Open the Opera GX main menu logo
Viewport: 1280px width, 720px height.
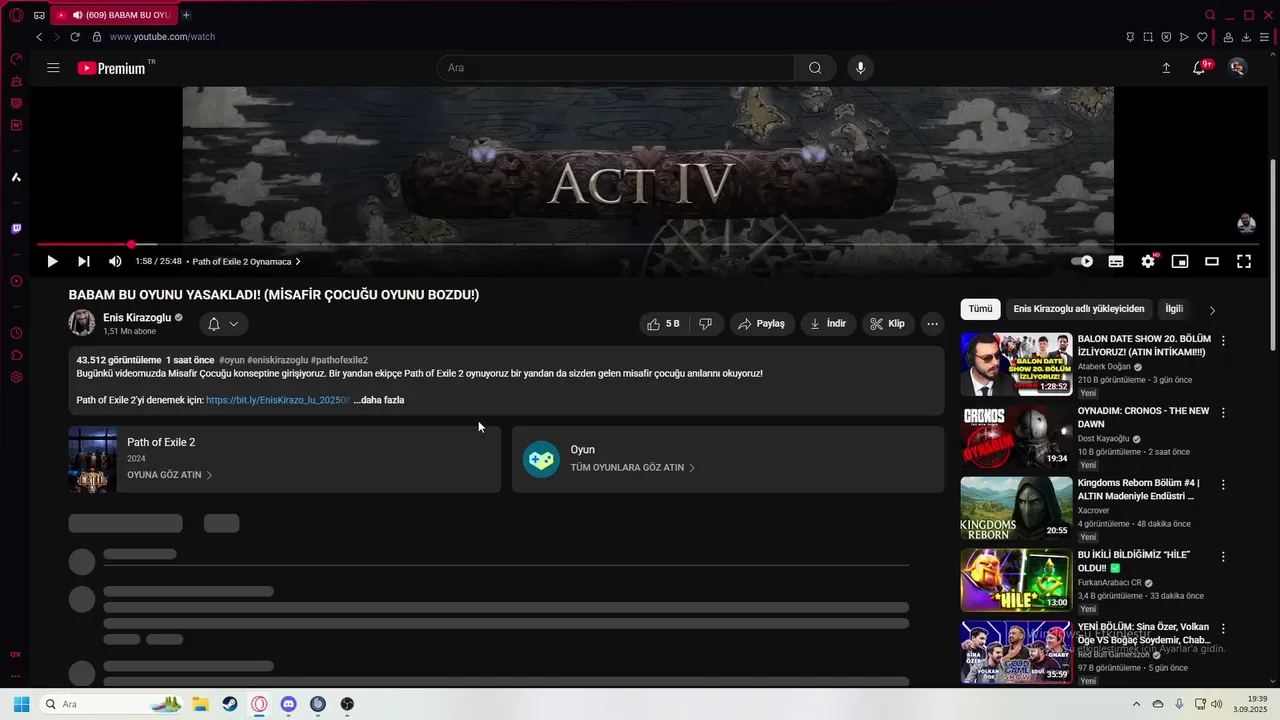coord(16,15)
